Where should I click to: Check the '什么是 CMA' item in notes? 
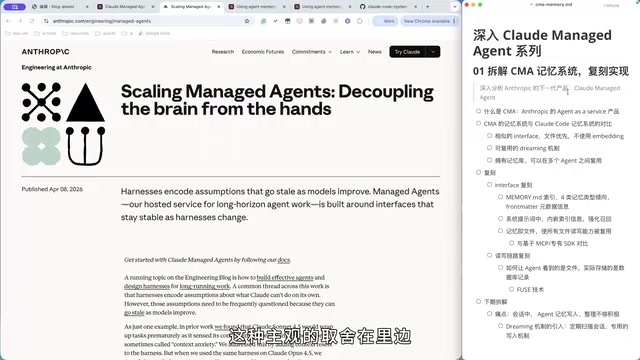[478, 111]
